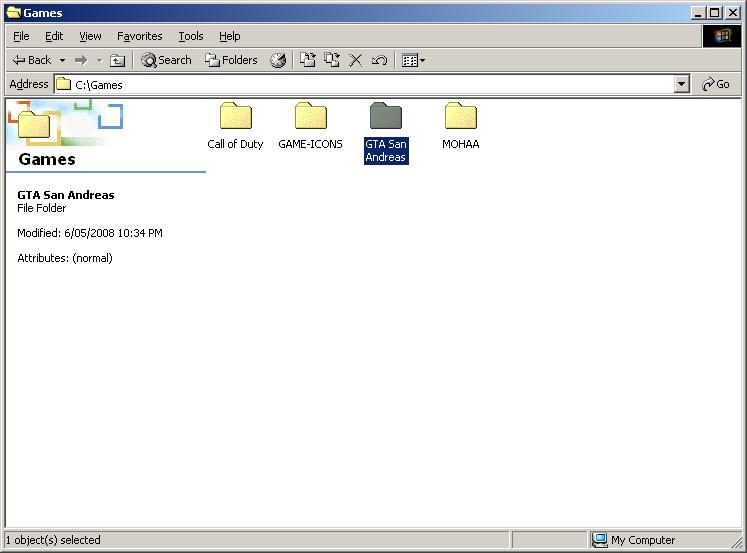Click the 'File Folder' type text
The height and width of the screenshot is (553, 747).
click(x=41, y=208)
